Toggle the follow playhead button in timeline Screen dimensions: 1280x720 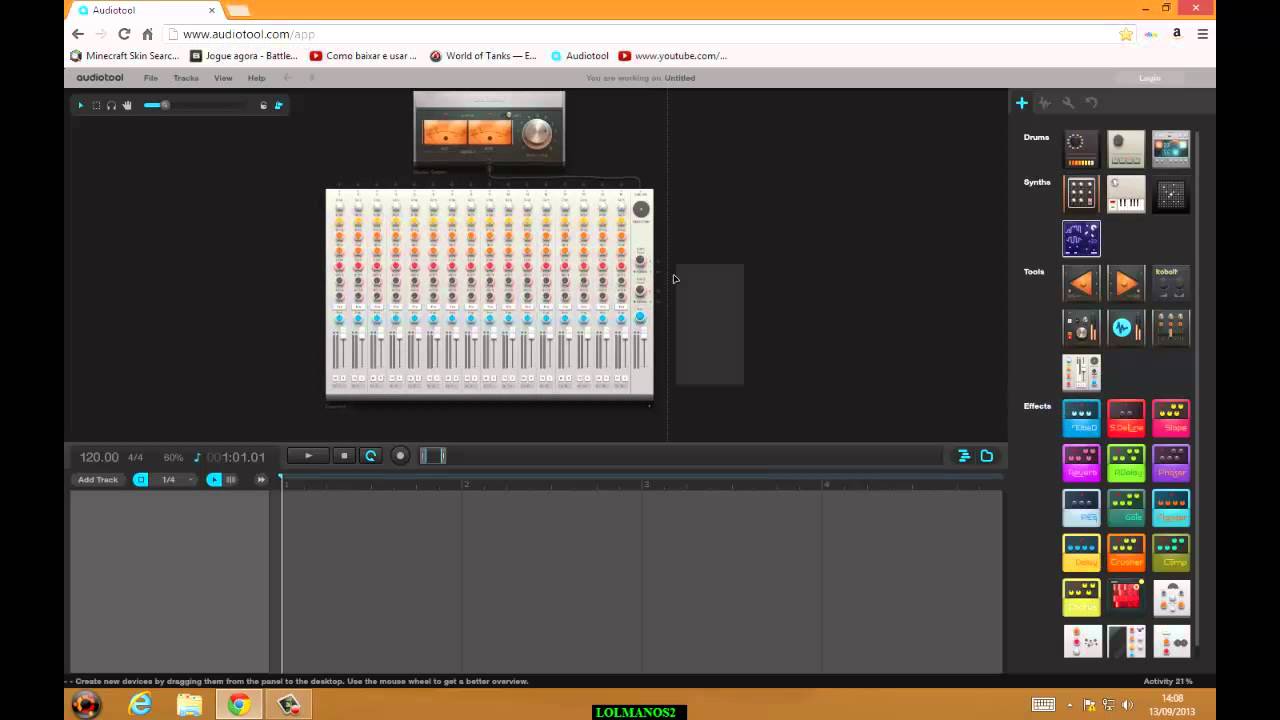click(x=214, y=480)
